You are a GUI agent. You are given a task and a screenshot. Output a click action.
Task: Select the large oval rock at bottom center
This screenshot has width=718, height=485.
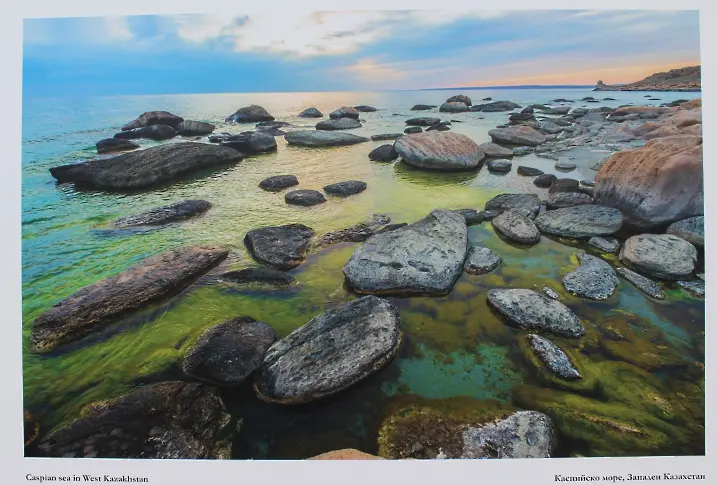[329, 349]
